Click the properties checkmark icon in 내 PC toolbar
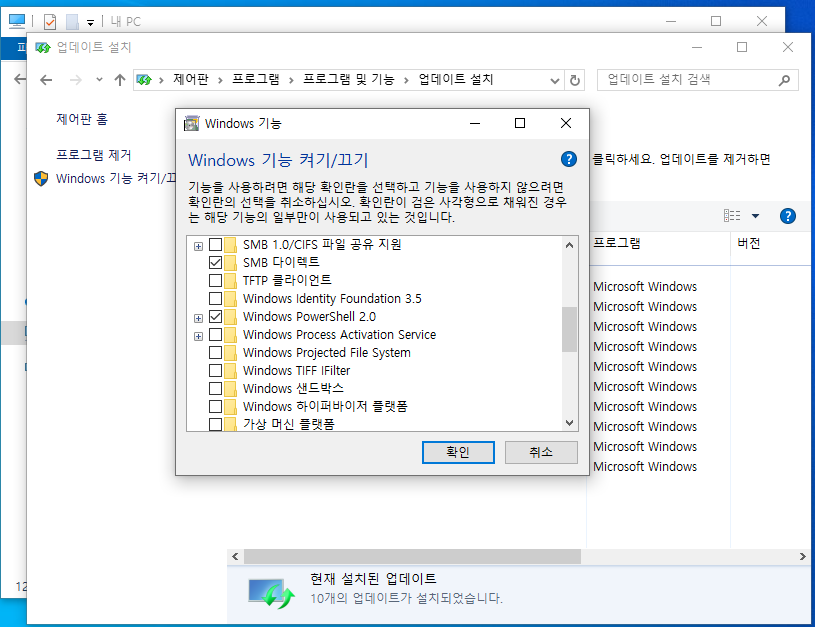Image resolution: width=815 pixels, height=627 pixels. (x=50, y=21)
